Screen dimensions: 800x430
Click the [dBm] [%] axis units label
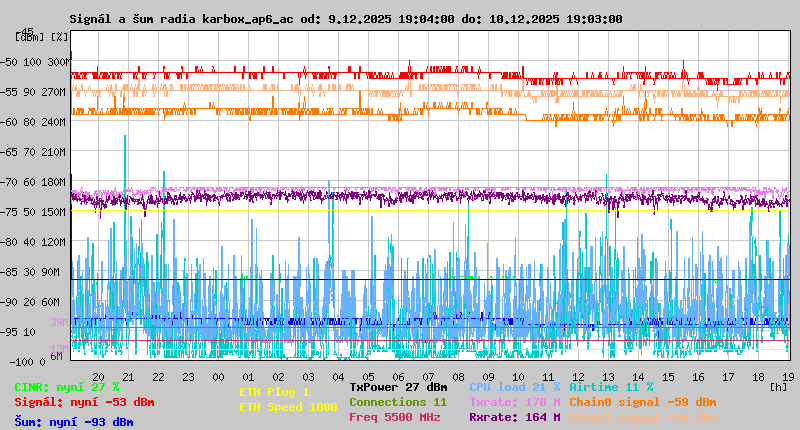click(41, 36)
